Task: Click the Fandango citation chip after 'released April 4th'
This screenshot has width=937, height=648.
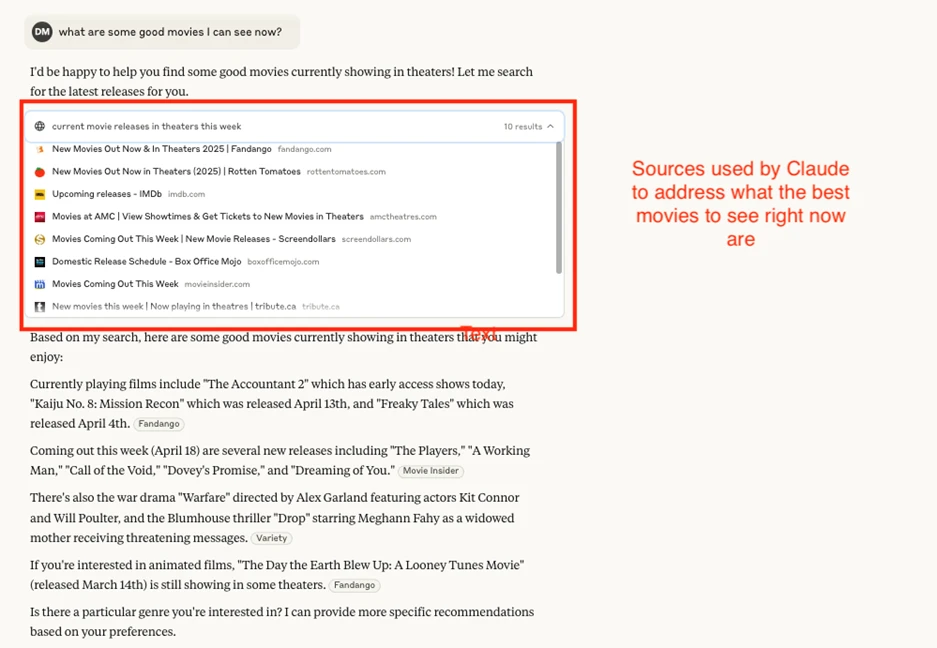Action: tap(158, 424)
